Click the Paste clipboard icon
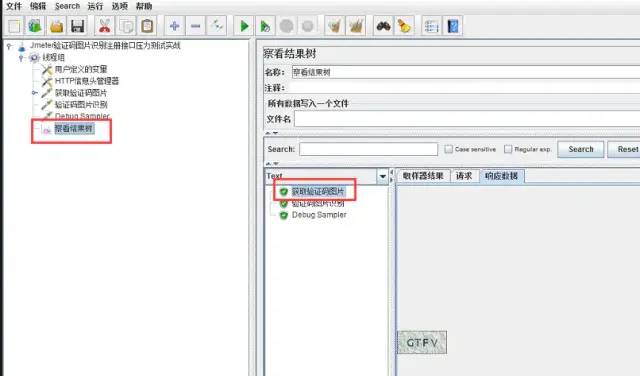The height and width of the screenshot is (376, 640). [147, 26]
